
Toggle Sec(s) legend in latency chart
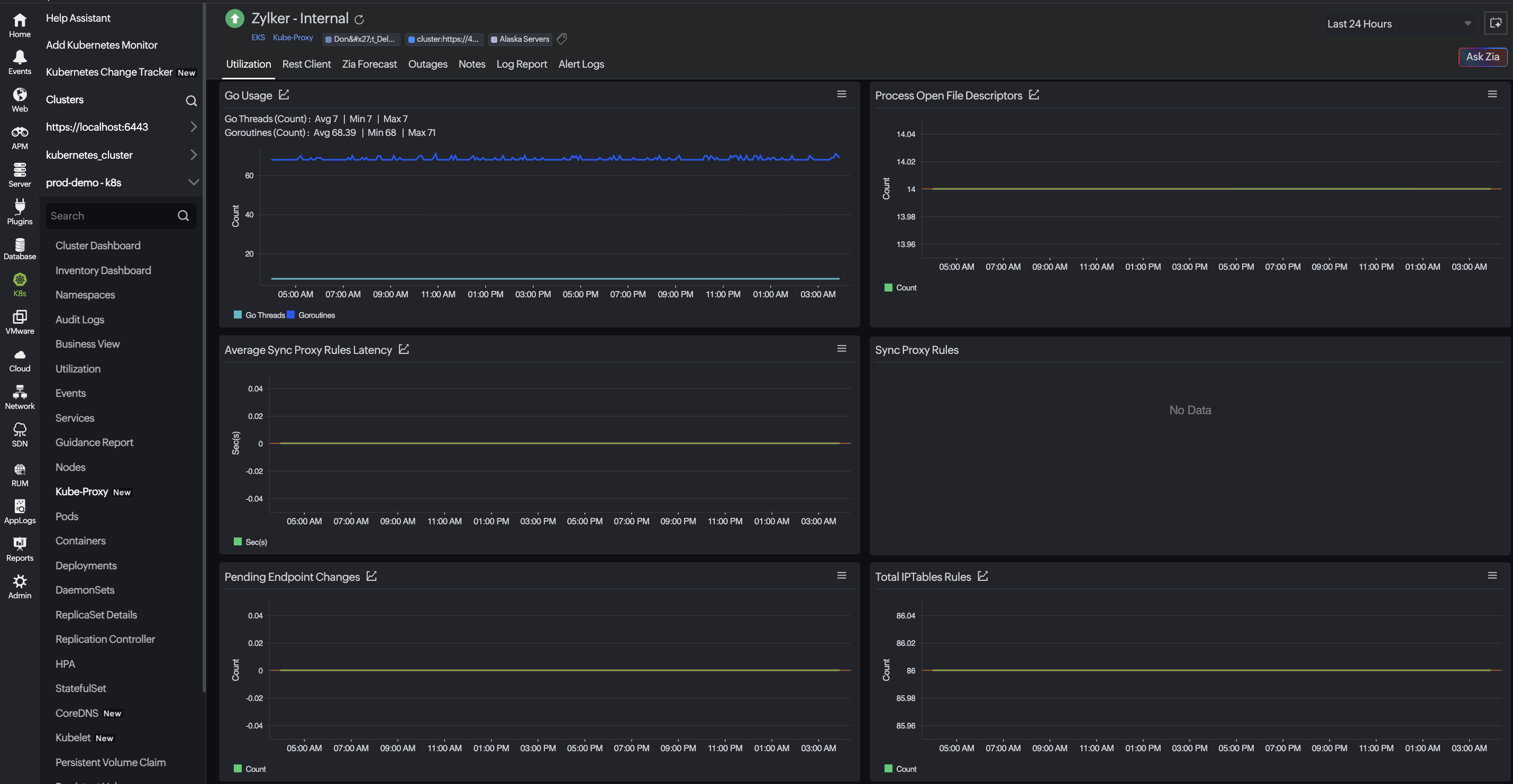click(x=250, y=542)
